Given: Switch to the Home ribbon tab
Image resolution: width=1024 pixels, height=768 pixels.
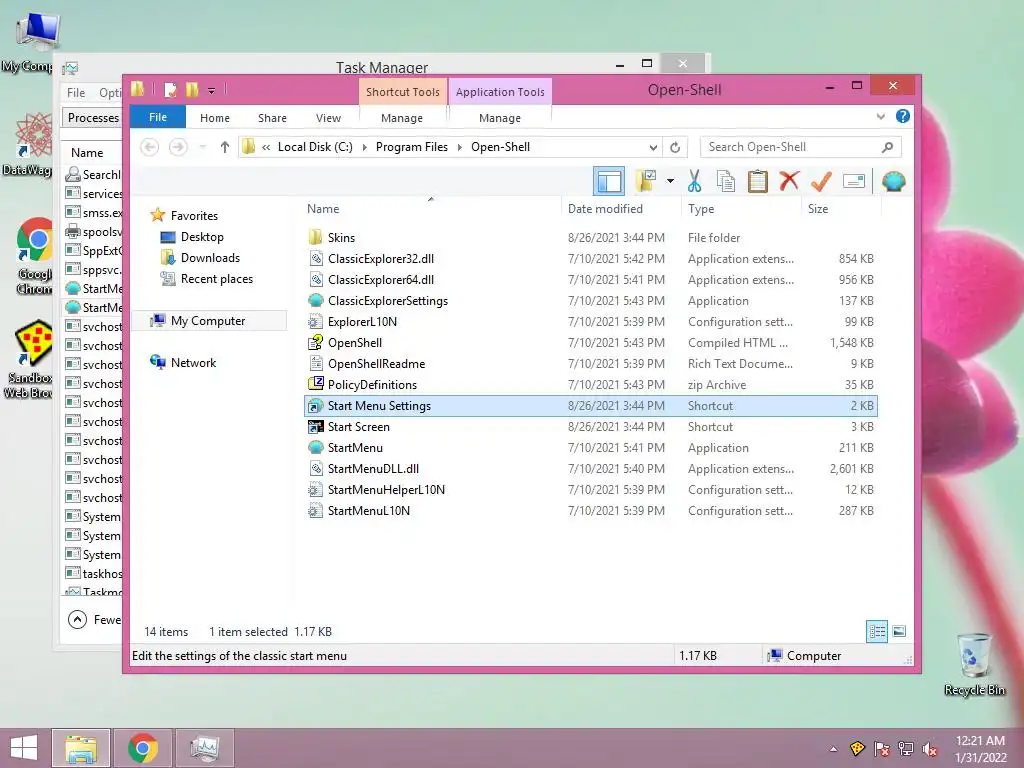Looking at the screenshot, I should click(x=215, y=118).
